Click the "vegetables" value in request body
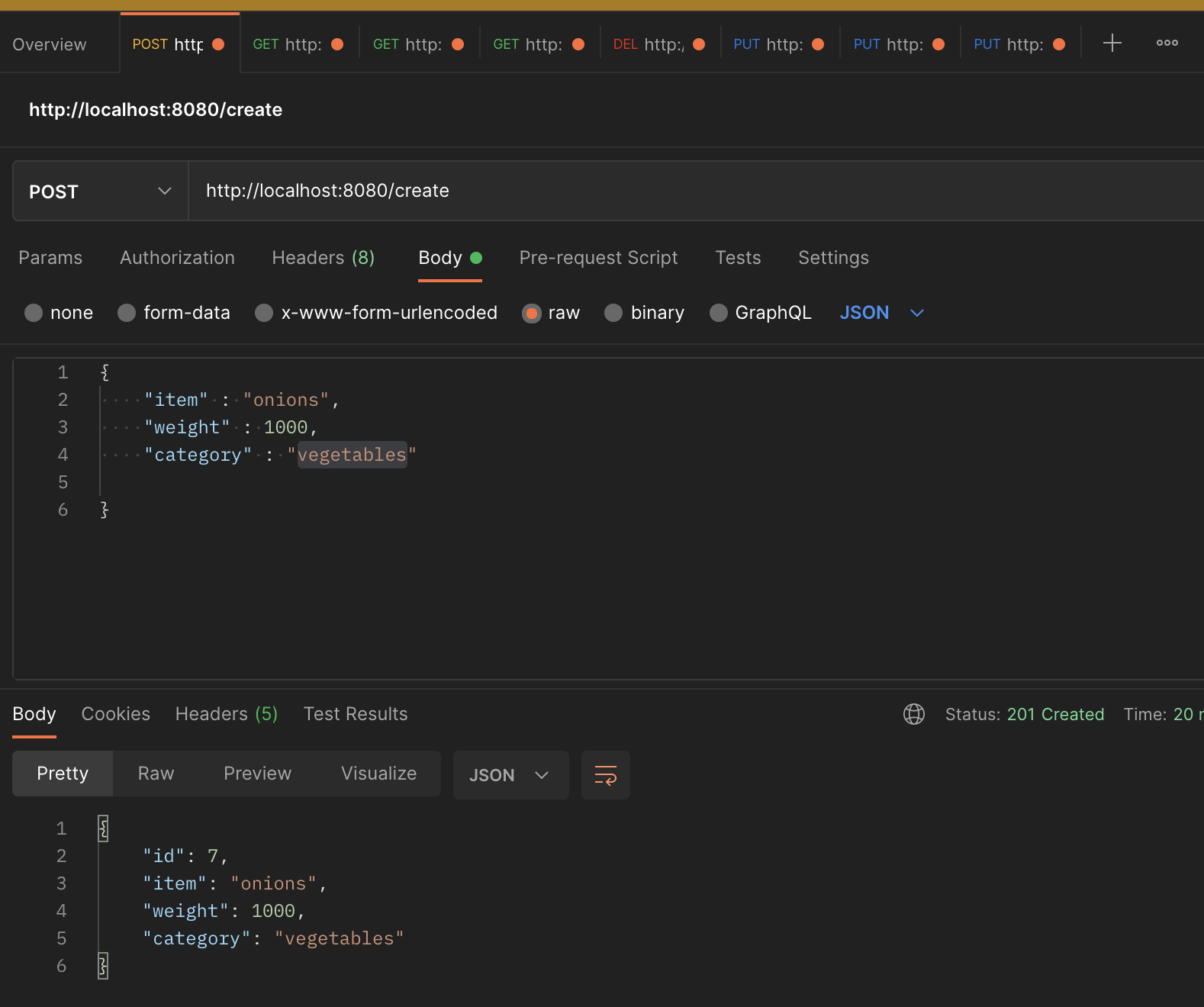Screen dimensions: 1204x1007 coord(352,455)
